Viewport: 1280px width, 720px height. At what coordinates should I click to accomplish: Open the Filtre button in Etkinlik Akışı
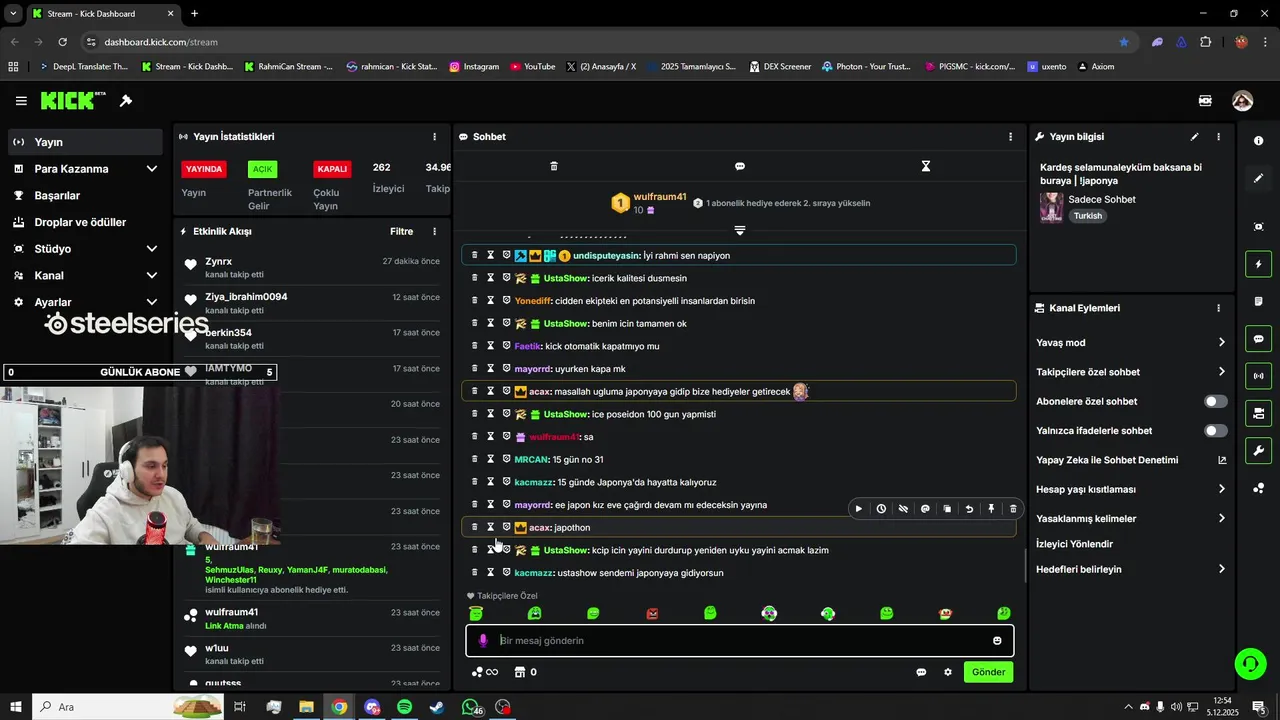click(401, 232)
